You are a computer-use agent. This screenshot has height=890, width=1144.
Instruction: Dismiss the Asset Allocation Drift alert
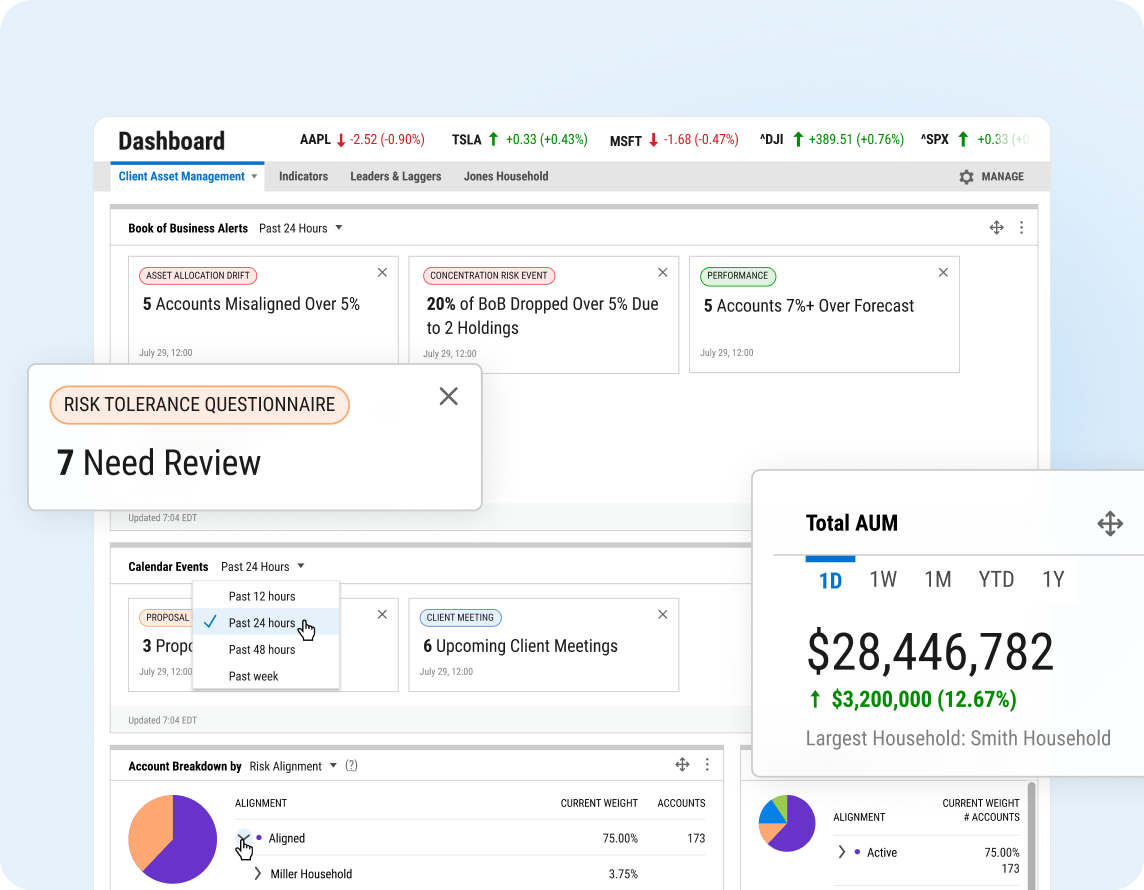382,272
